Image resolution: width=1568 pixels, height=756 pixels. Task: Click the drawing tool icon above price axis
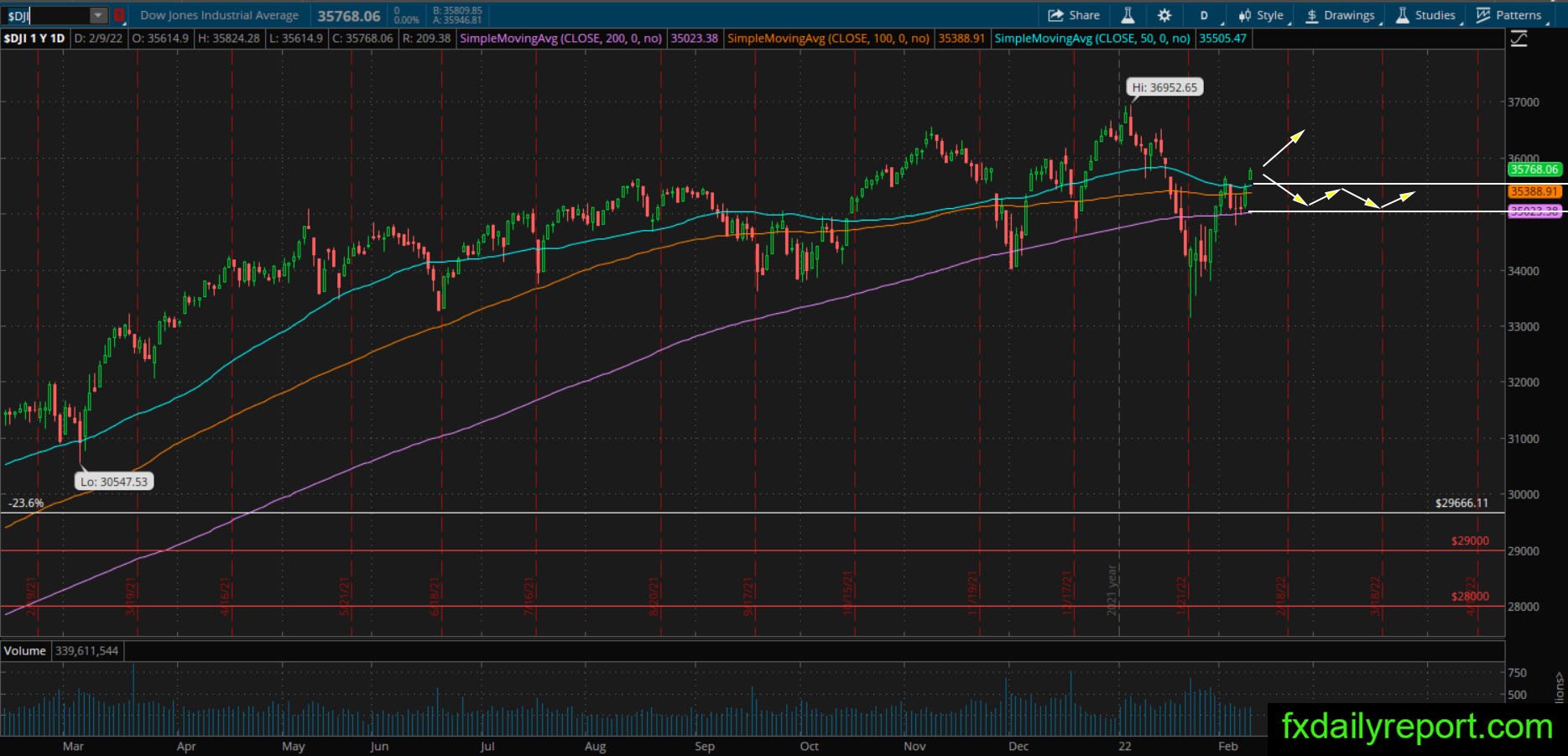(1519, 39)
